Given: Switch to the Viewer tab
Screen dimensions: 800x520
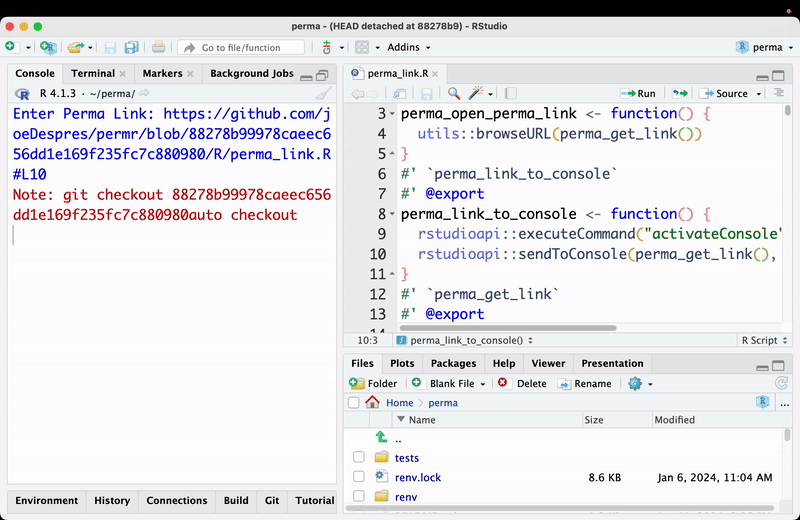Looking at the screenshot, I should (x=548, y=363).
